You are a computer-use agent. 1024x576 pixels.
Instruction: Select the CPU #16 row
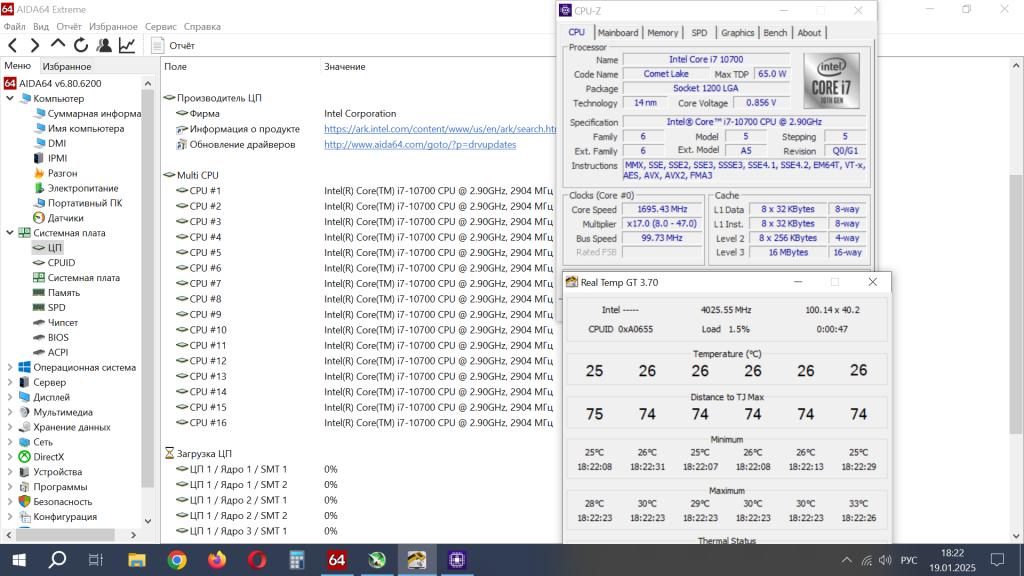[x=359, y=423]
